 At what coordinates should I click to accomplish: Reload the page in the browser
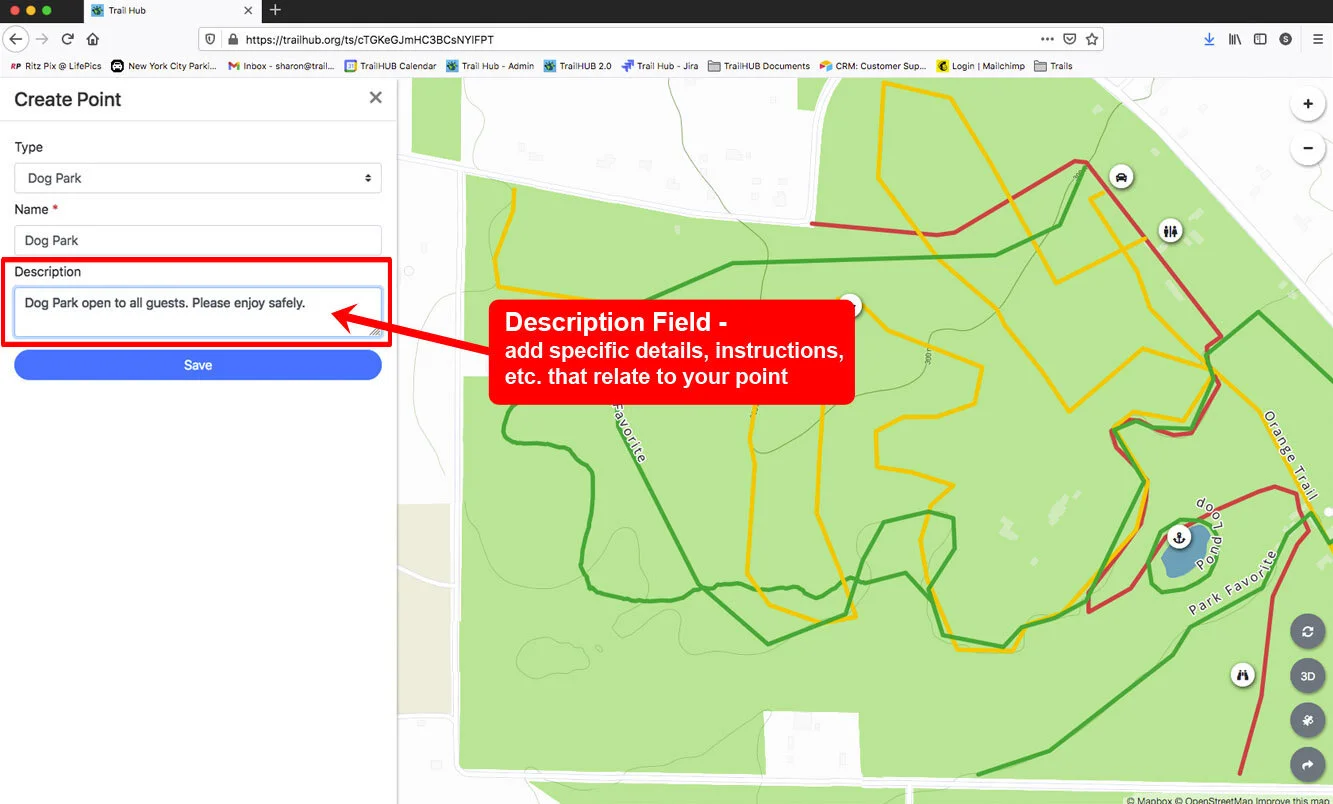68,39
